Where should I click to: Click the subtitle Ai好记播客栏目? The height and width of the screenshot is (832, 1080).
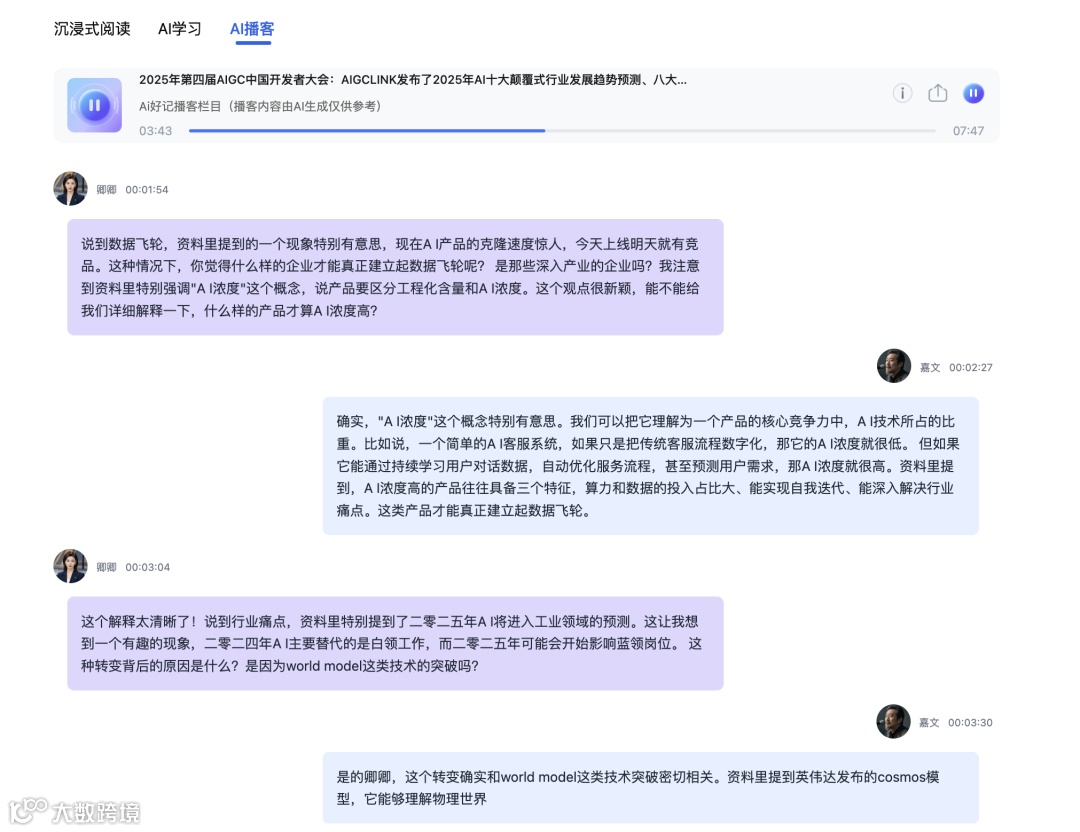[x=260, y=106]
